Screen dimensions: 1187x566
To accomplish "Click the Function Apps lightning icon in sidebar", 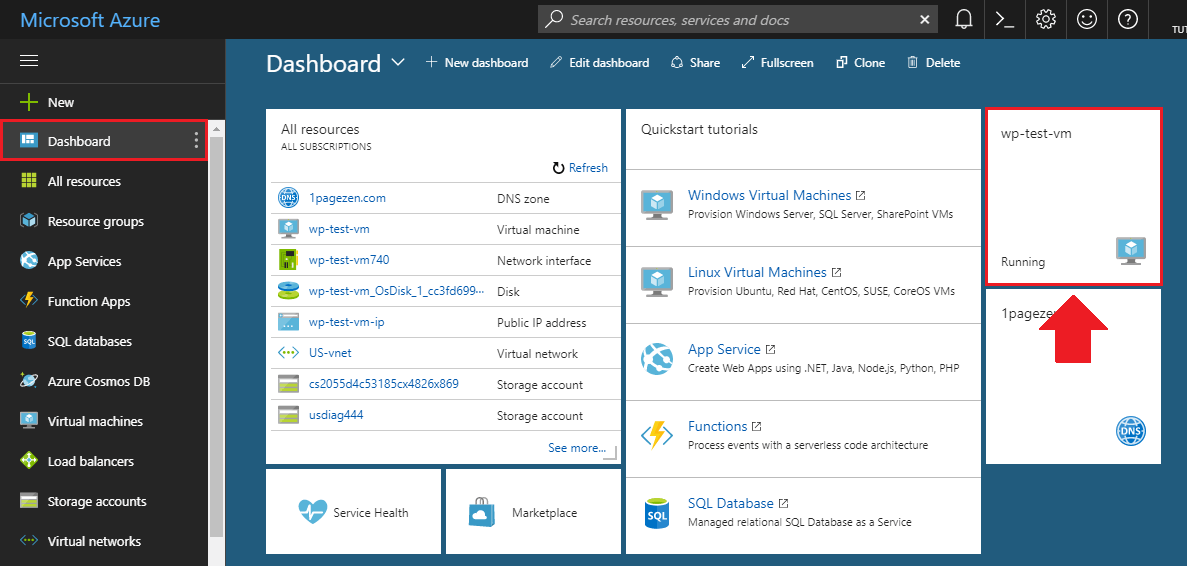I will [x=29, y=301].
